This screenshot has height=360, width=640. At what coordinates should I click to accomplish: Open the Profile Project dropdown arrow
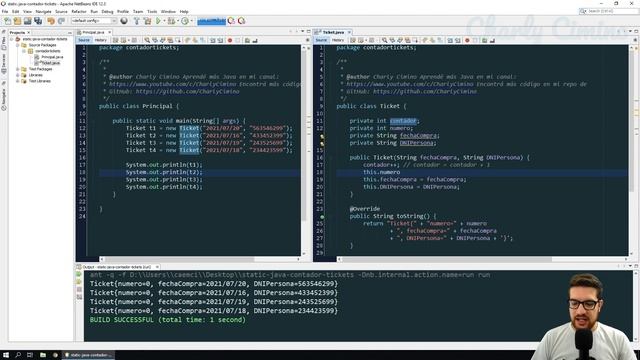click(x=191, y=21)
